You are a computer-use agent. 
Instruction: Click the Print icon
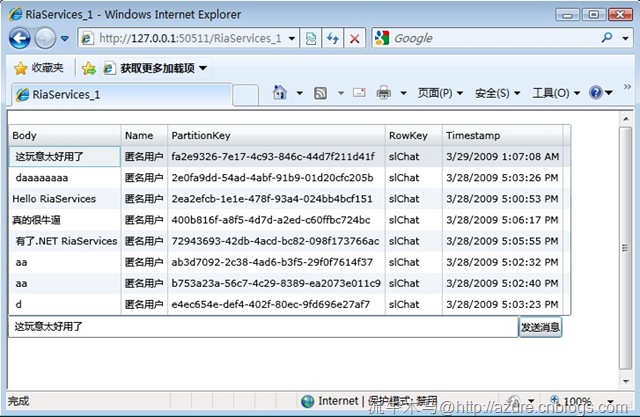click(383, 93)
